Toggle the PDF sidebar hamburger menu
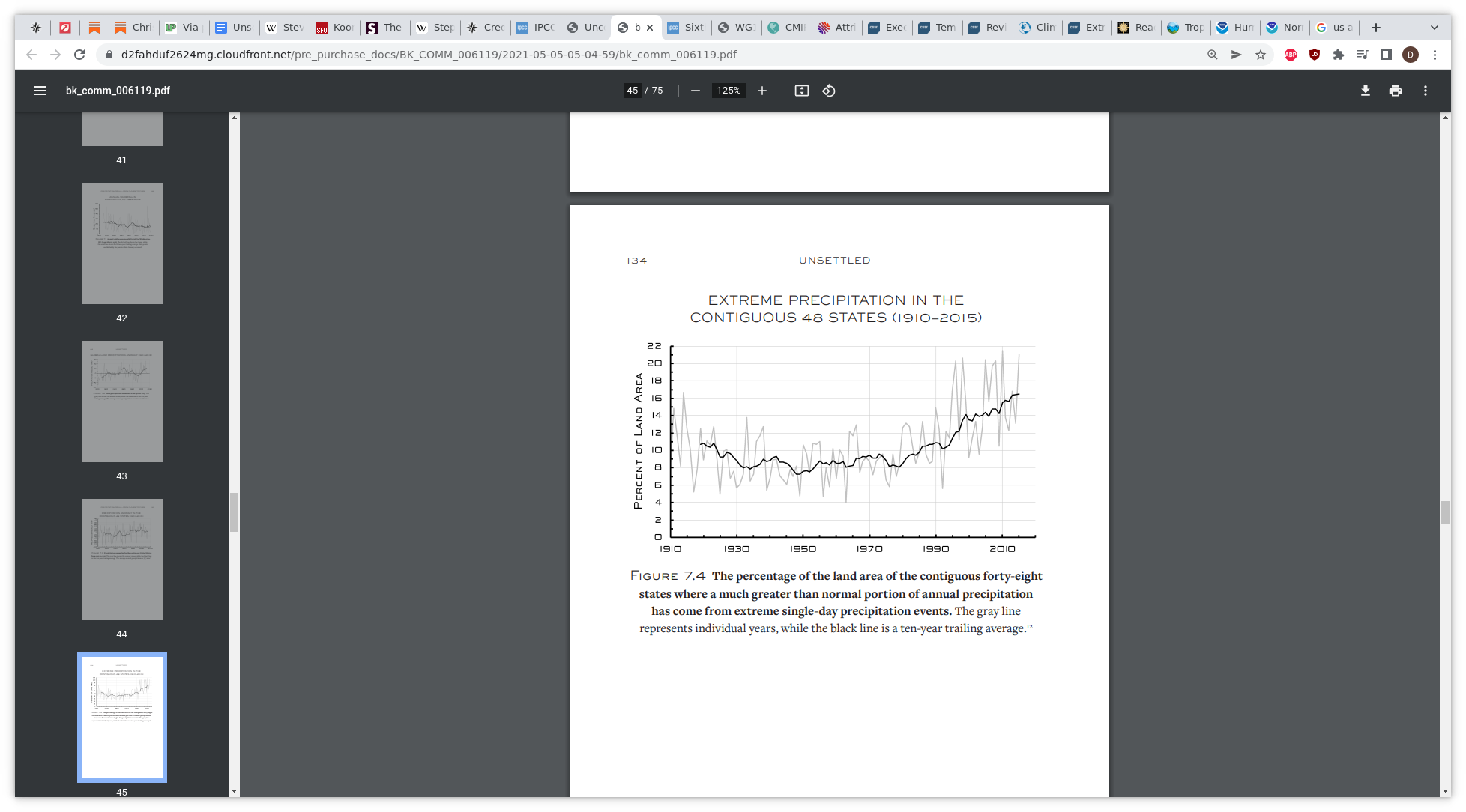This screenshot has width=1466, height=812. 40,91
